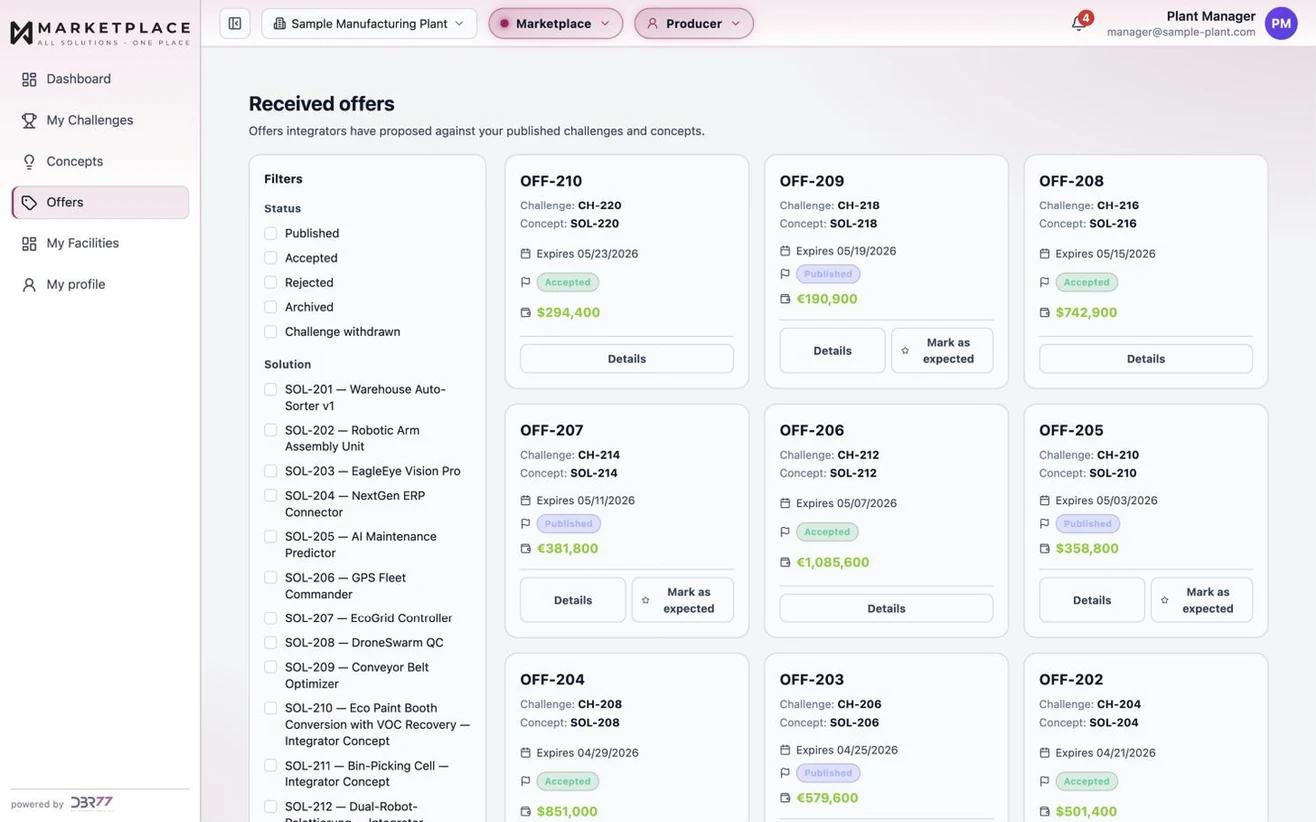
Task: Check the Accepted status filter
Action: click(x=270, y=258)
